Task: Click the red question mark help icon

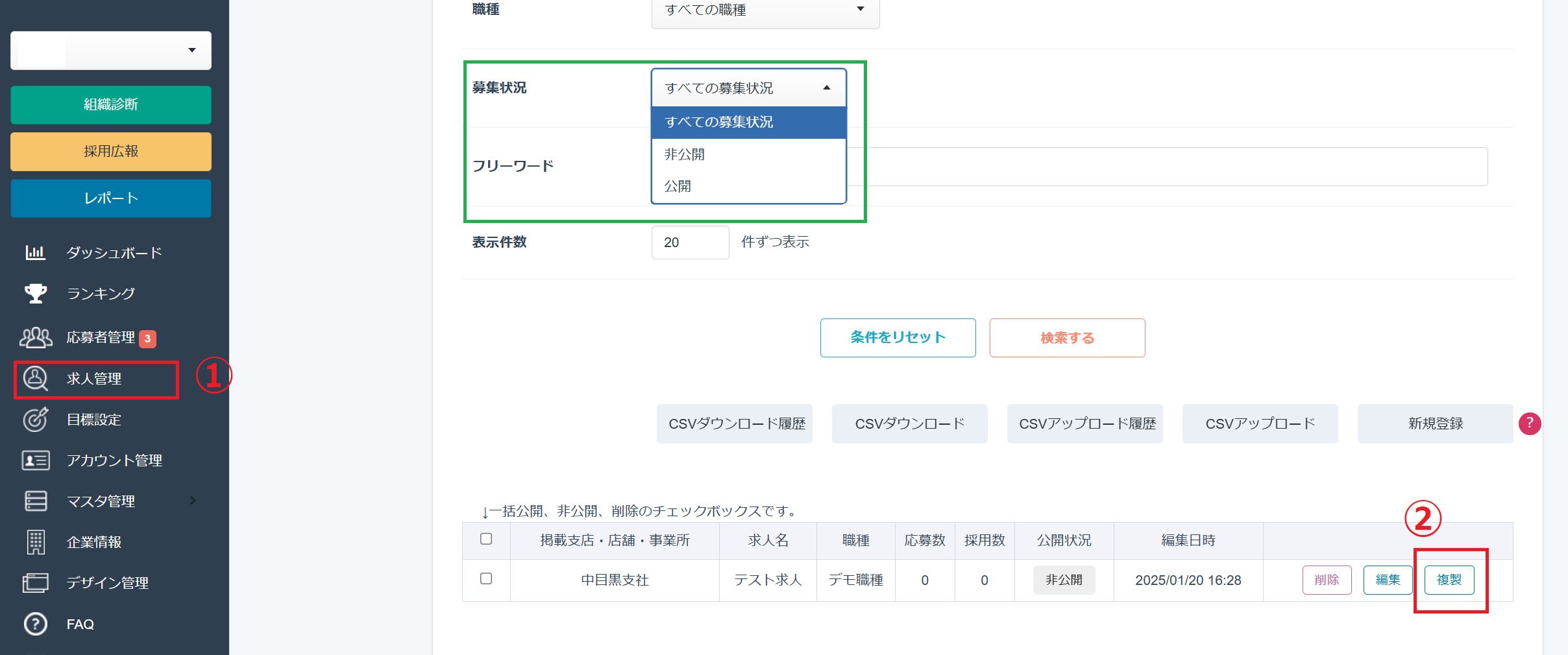Action: click(1530, 423)
